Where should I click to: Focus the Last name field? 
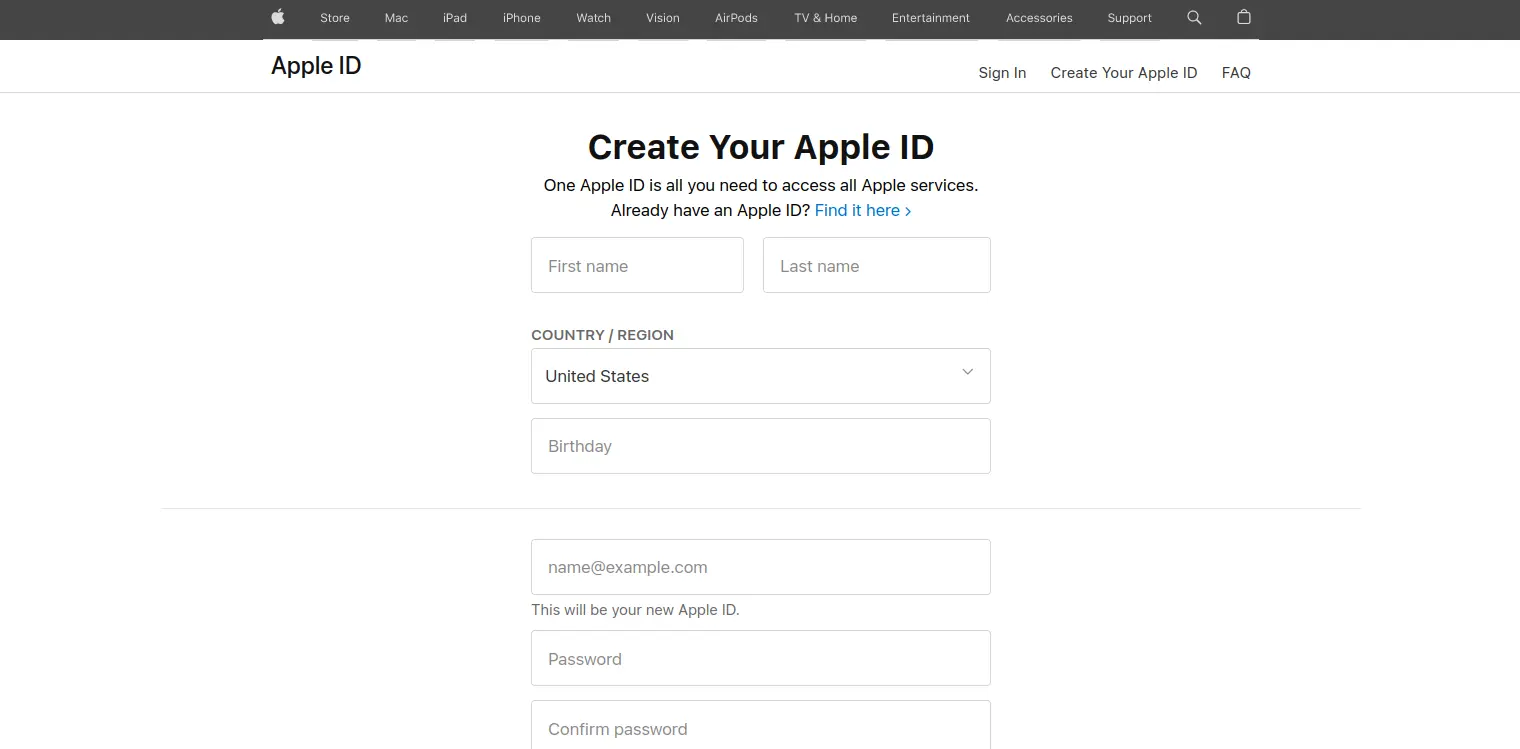[x=877, y=265]
